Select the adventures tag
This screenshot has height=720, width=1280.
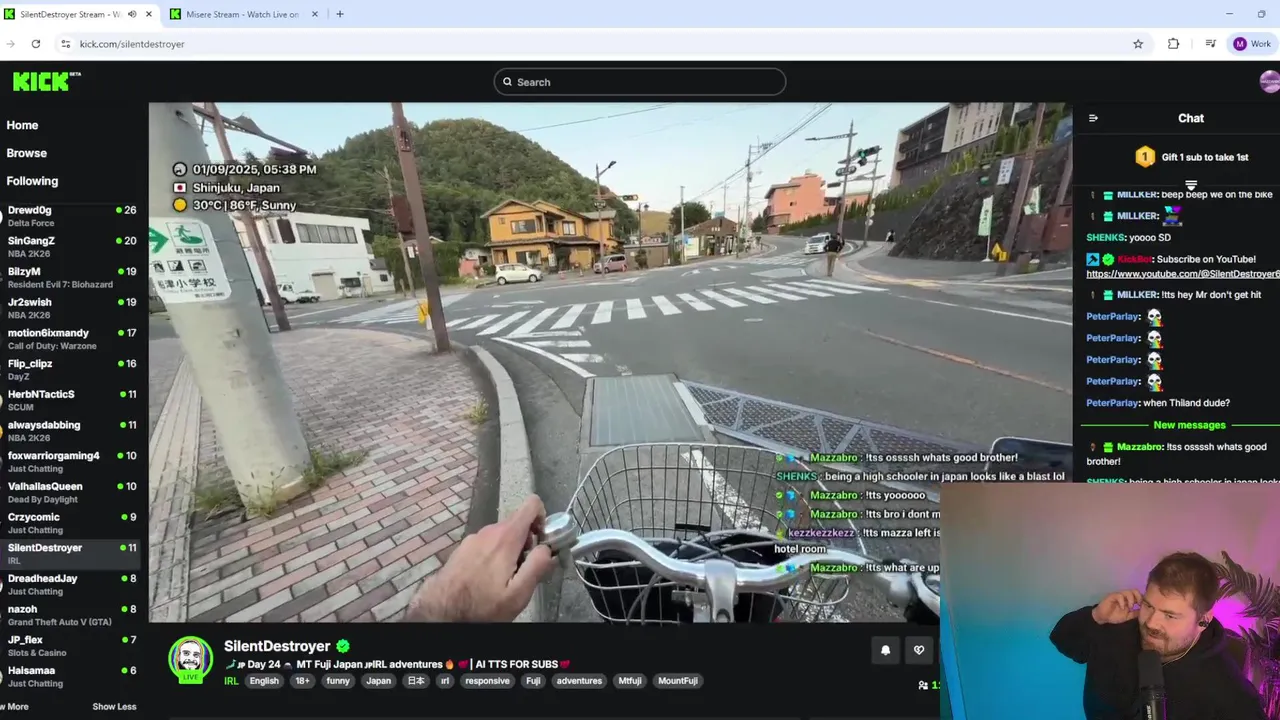579,681
